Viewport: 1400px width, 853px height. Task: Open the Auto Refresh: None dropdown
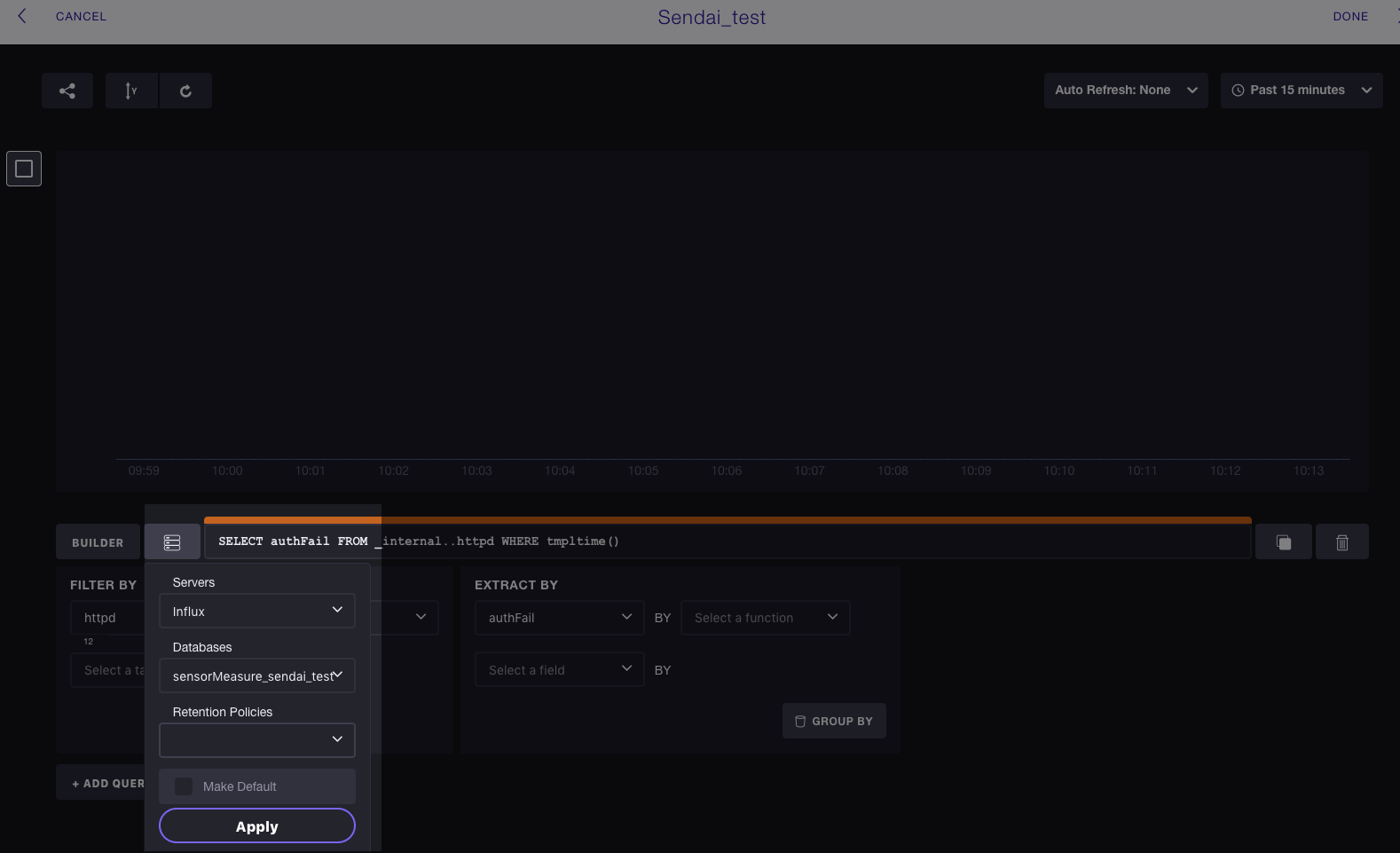coord(1126,91)
